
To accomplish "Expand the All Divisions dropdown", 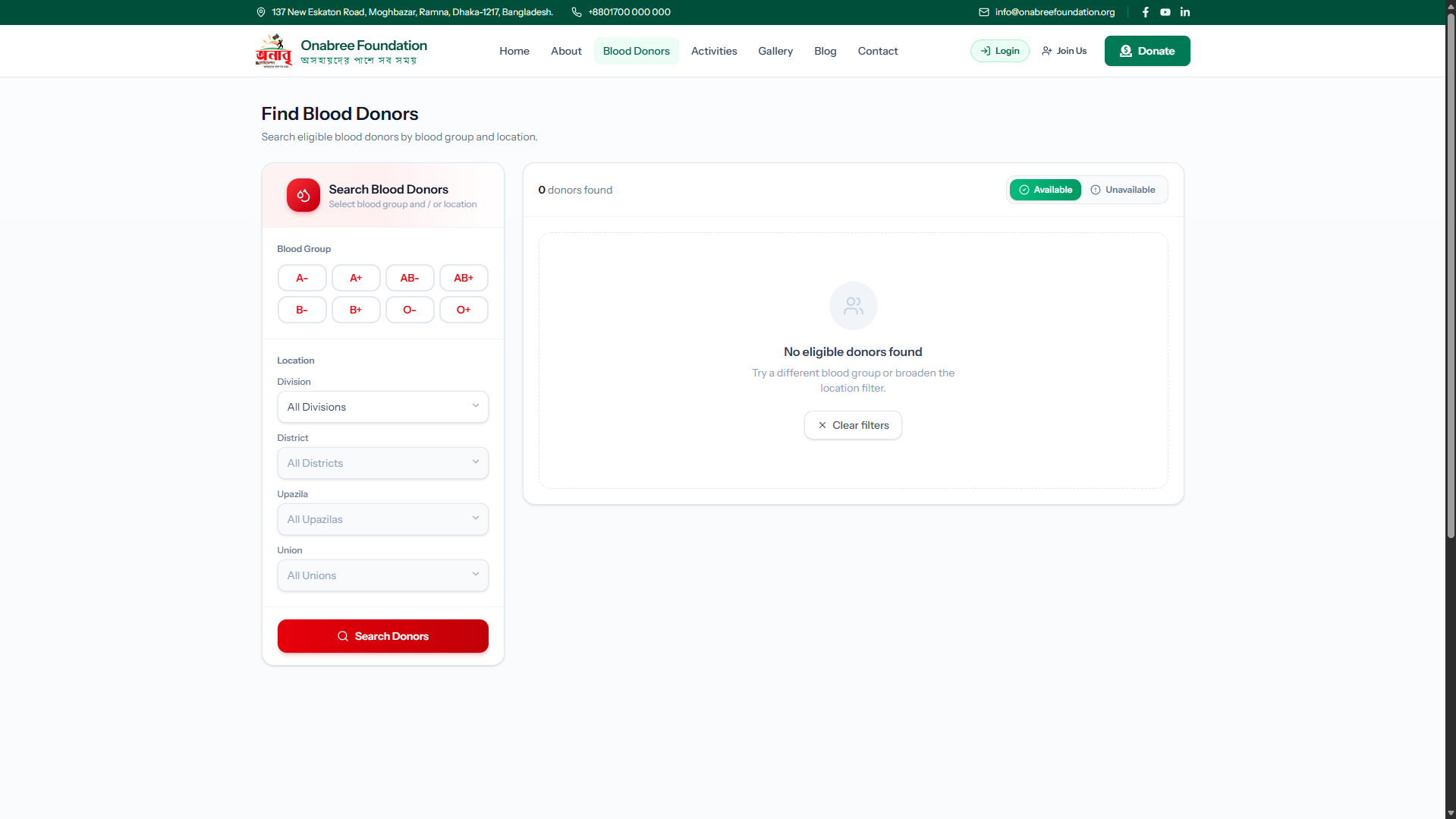I will pos(383,407).
